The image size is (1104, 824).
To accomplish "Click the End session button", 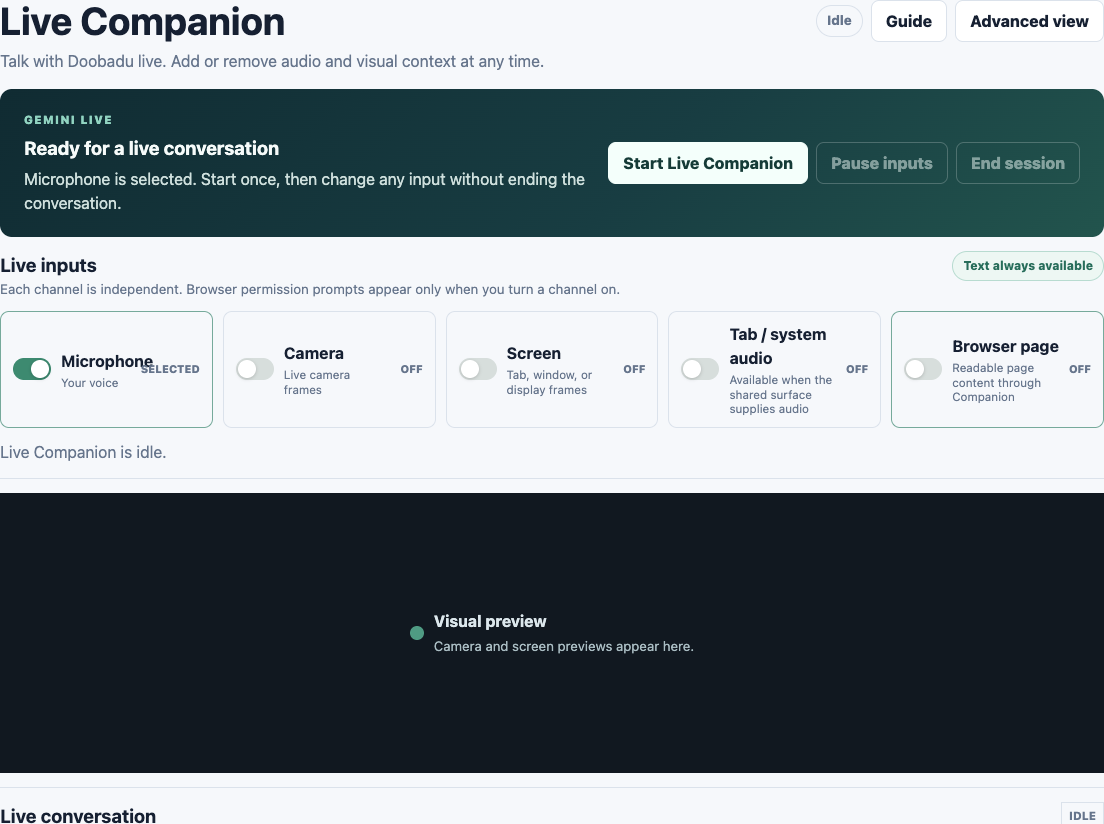I will [1017, 163].
